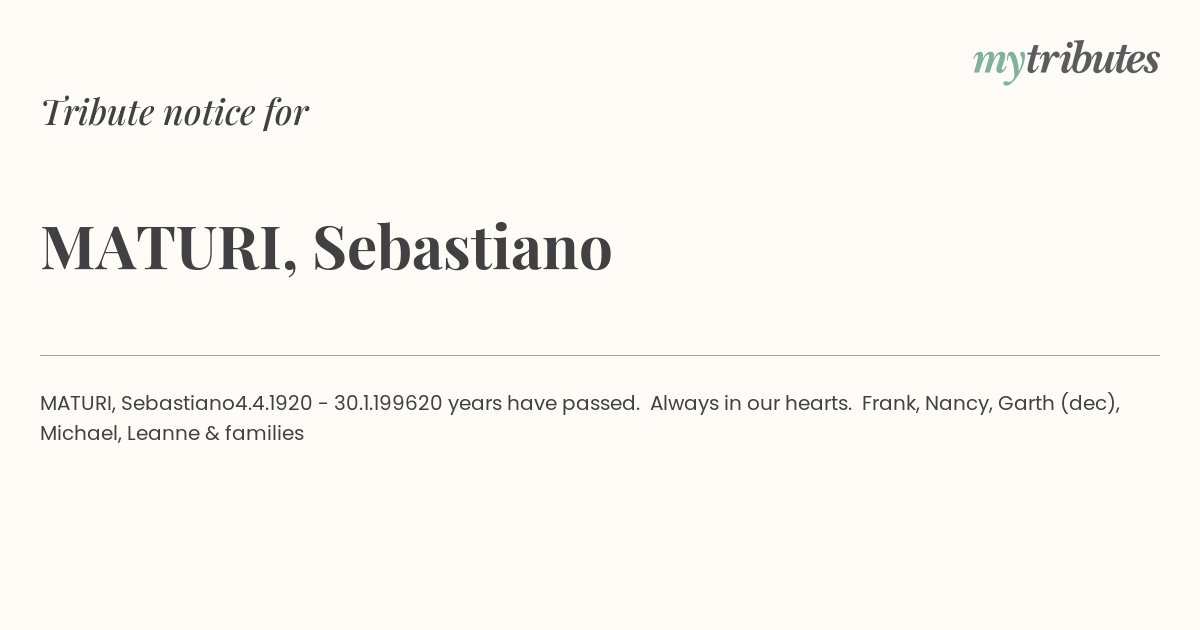
Task: Click "MATURI," at start of body text
Action: [x=77, y=404]
